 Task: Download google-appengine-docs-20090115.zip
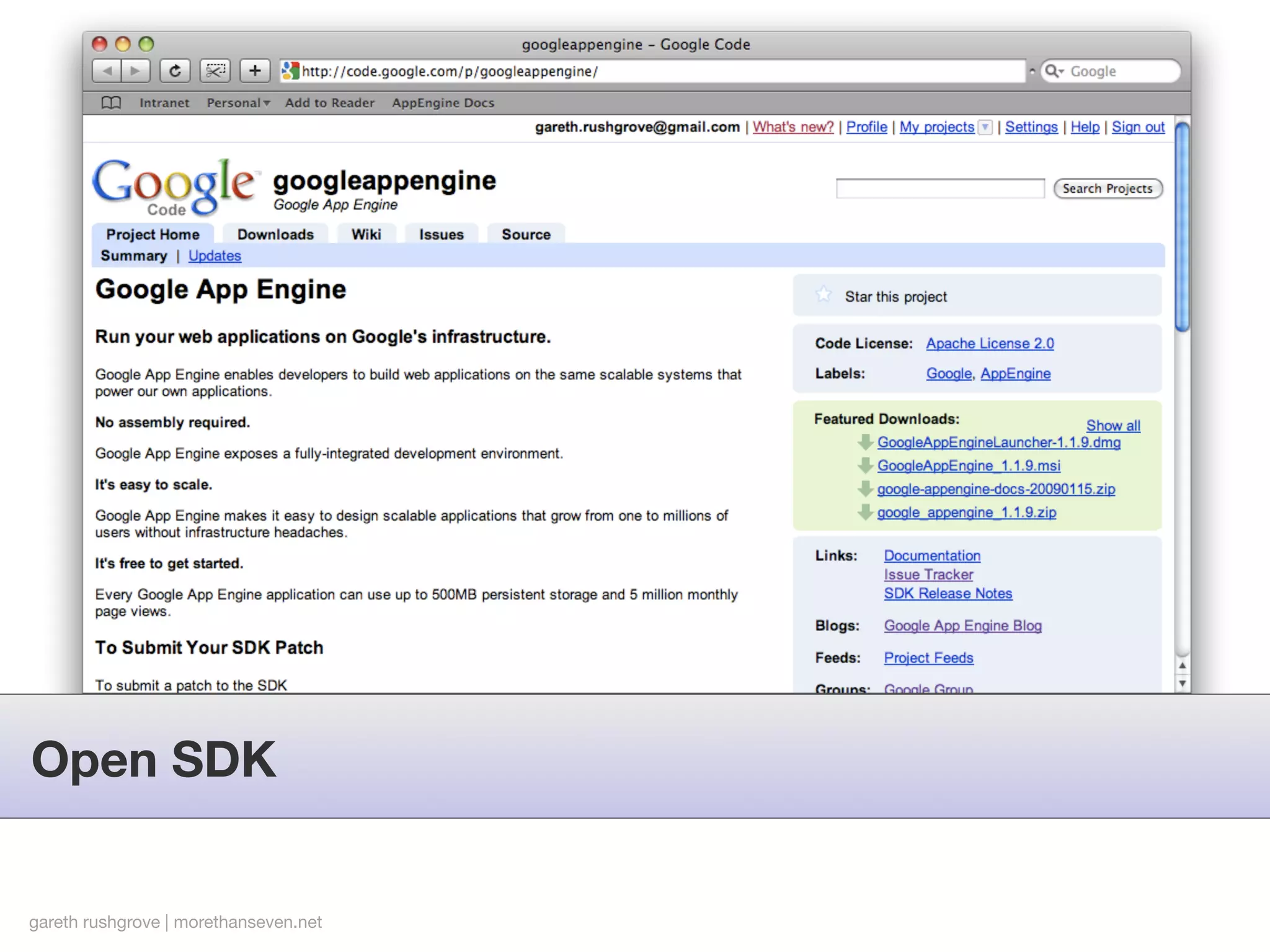[996, 489]
